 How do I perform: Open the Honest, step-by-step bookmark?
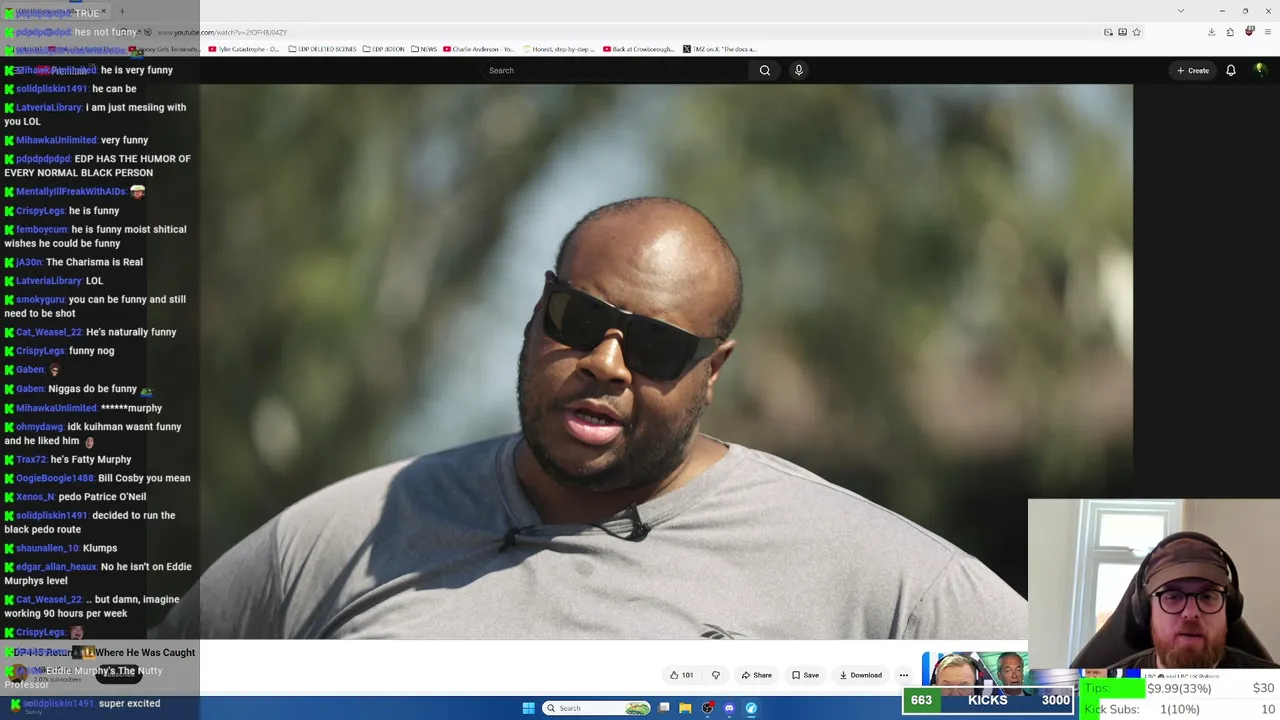point(559,49)
